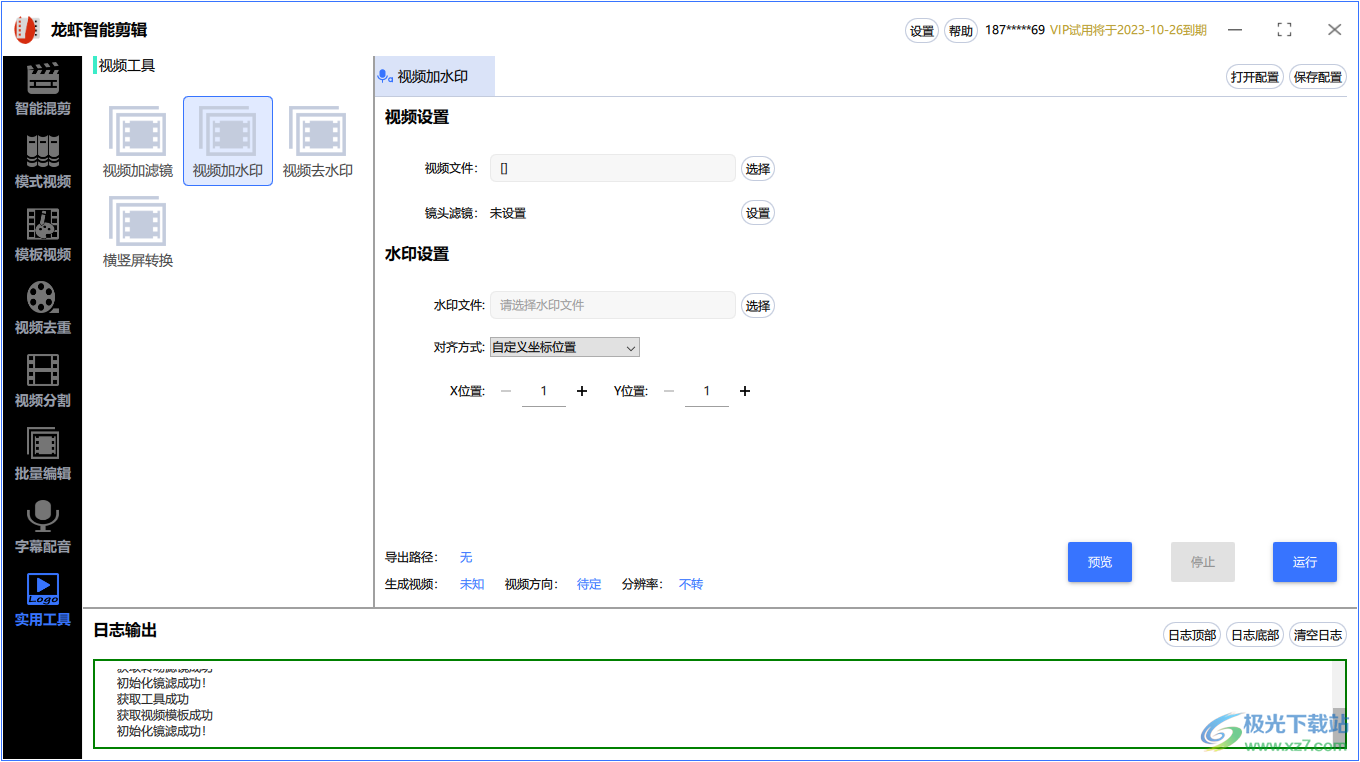Open the 模式视频 panel
Screen dimensions: 1360x762
(x=41, y=163)
